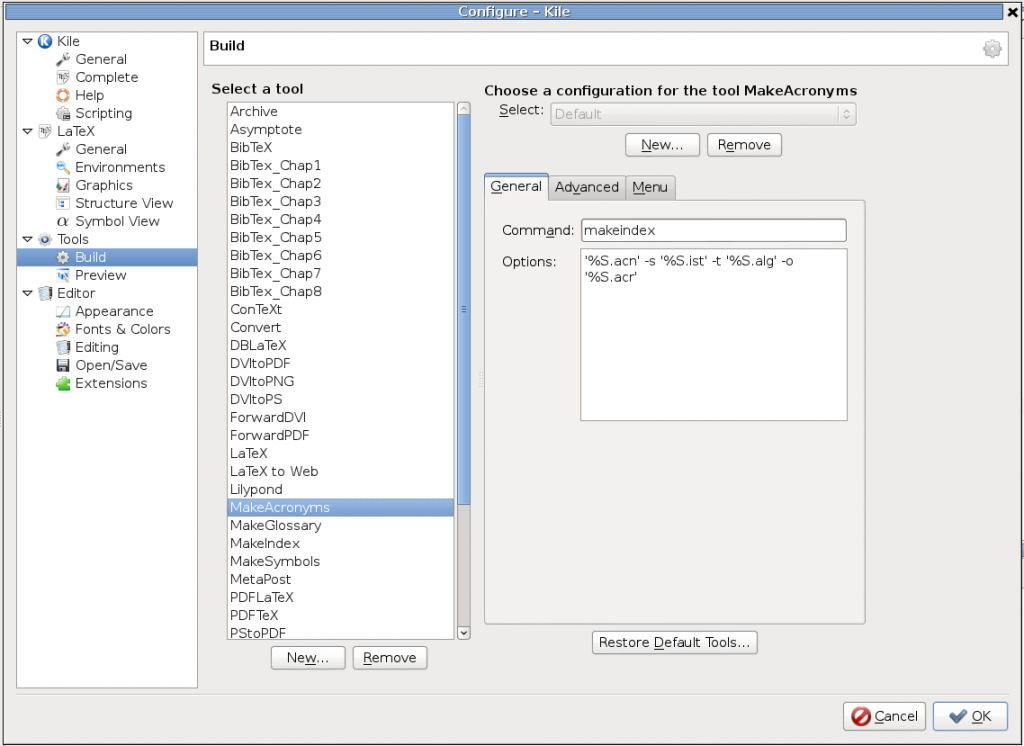Select MakeIndex in the tool list
This screenshot has width=1024, height=746.
click(340, 543)
